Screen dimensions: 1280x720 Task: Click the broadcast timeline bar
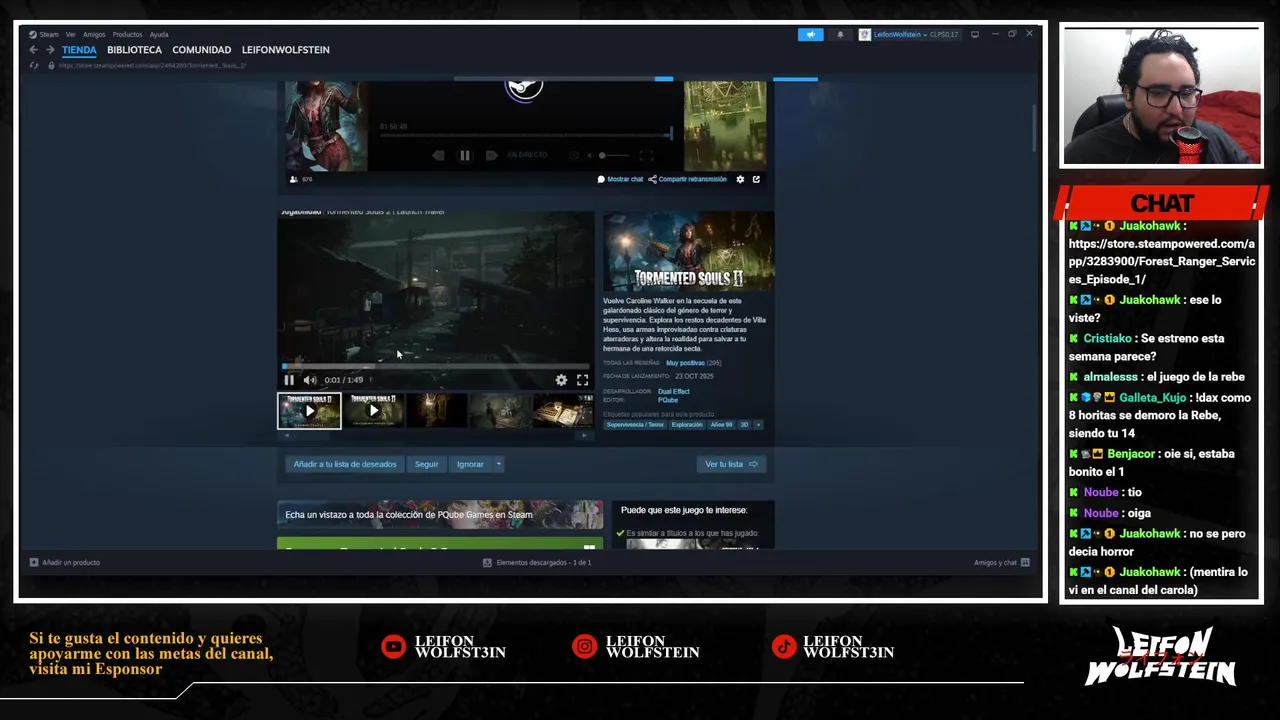click(x=525, y=136)
